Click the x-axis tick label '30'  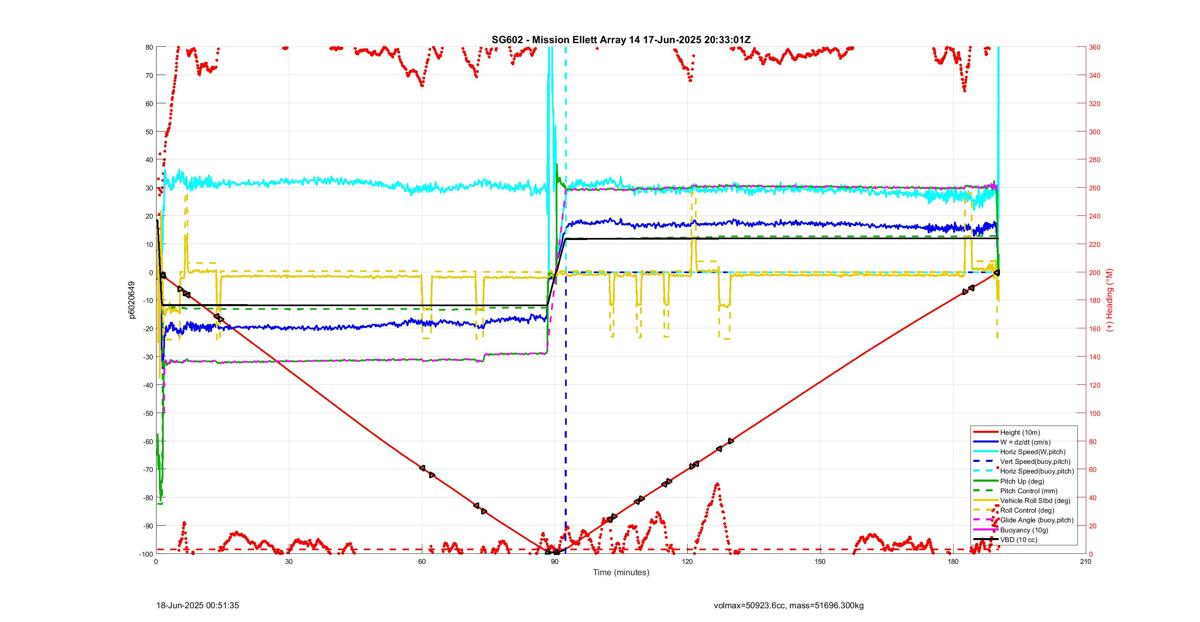(289, 562)
